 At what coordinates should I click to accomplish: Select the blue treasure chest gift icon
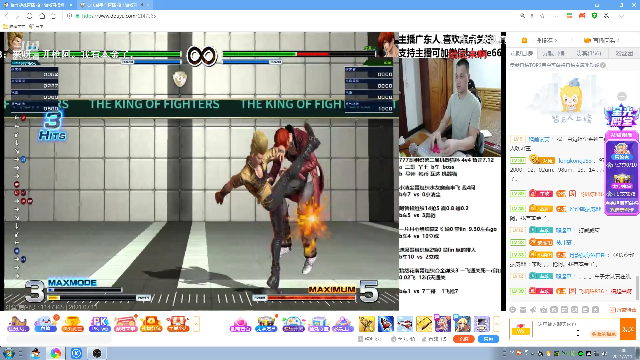coord(266,324)
